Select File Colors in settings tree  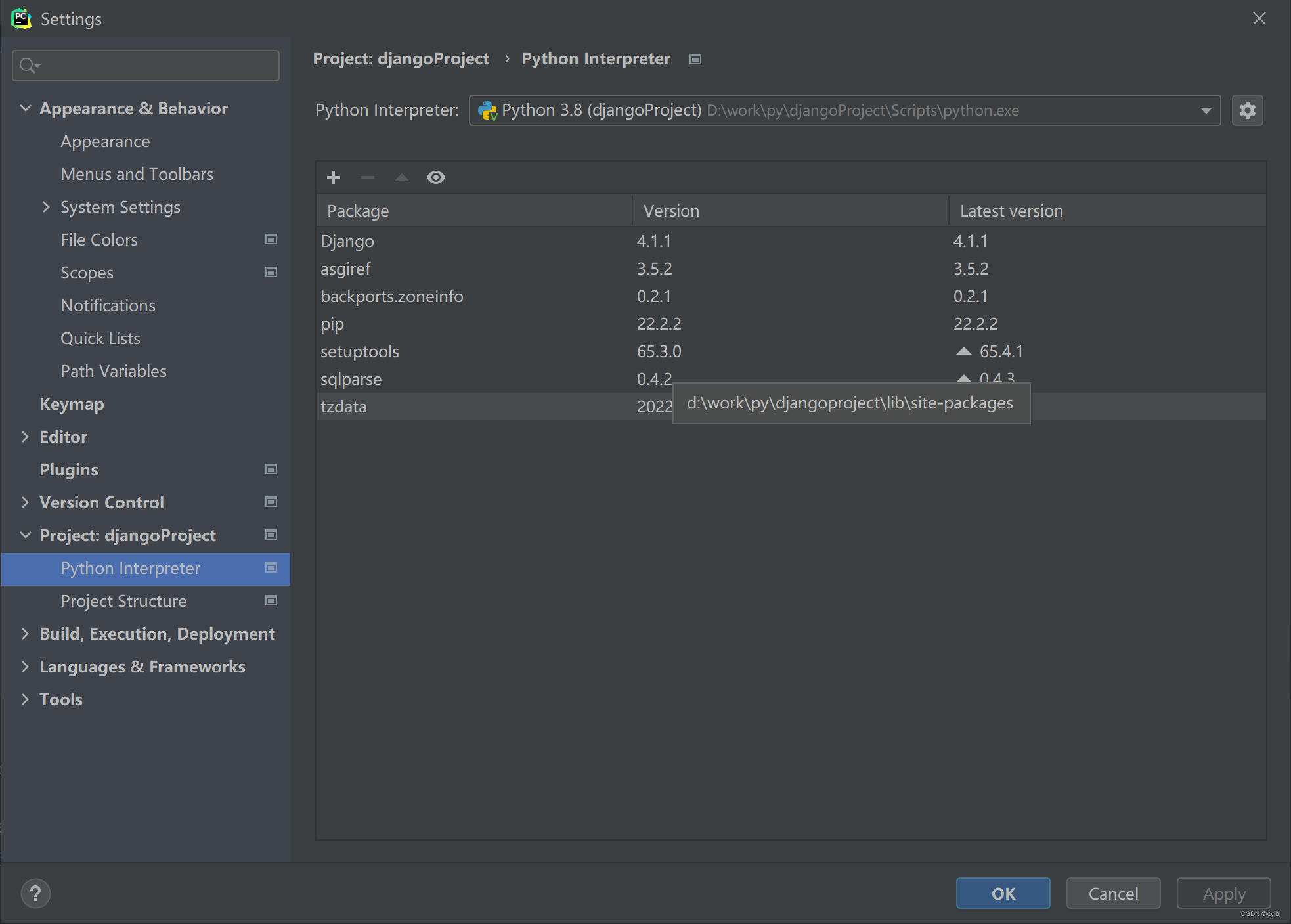[99, 240]
